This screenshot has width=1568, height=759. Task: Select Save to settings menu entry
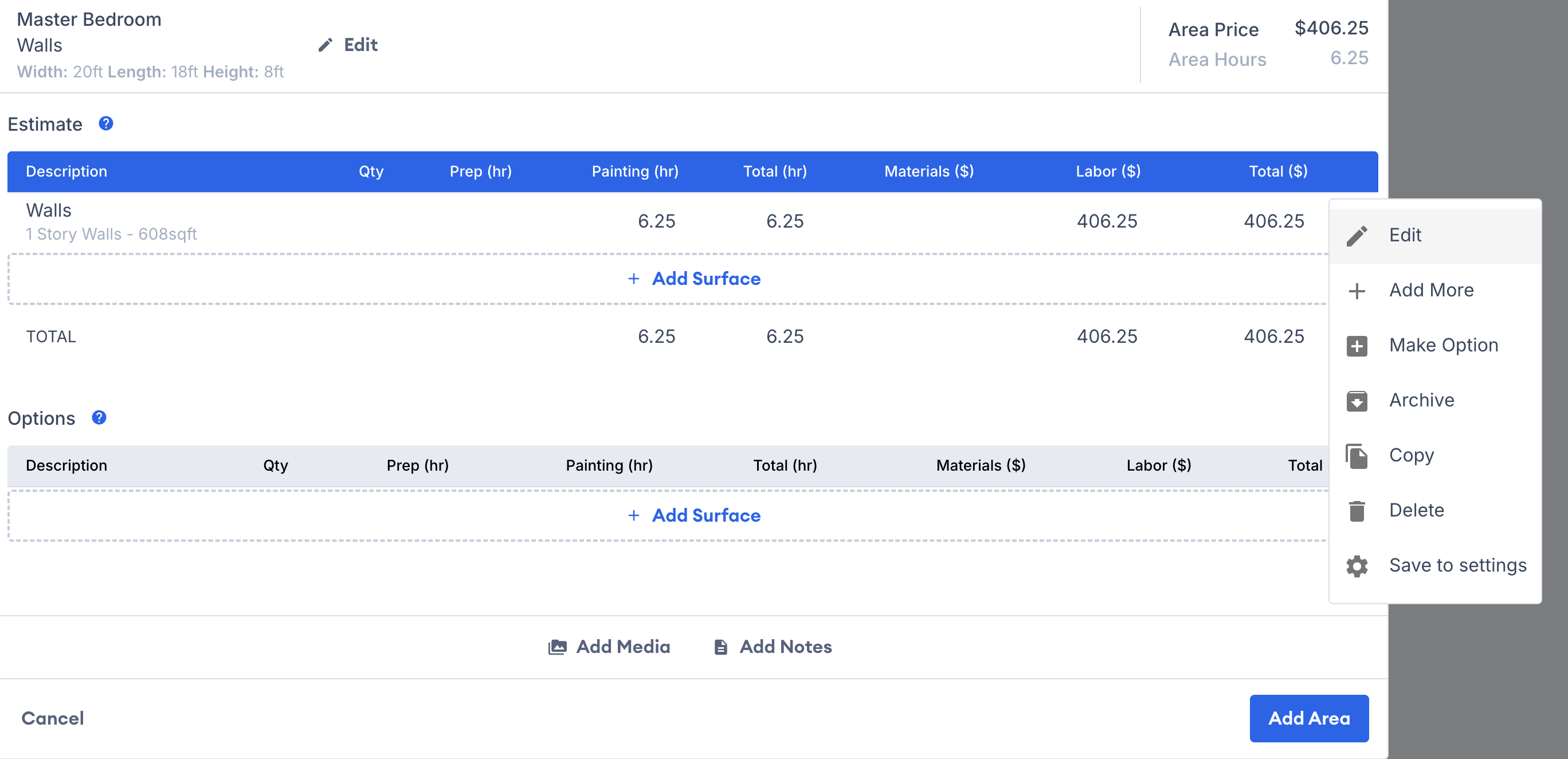tap(1435, 565)
